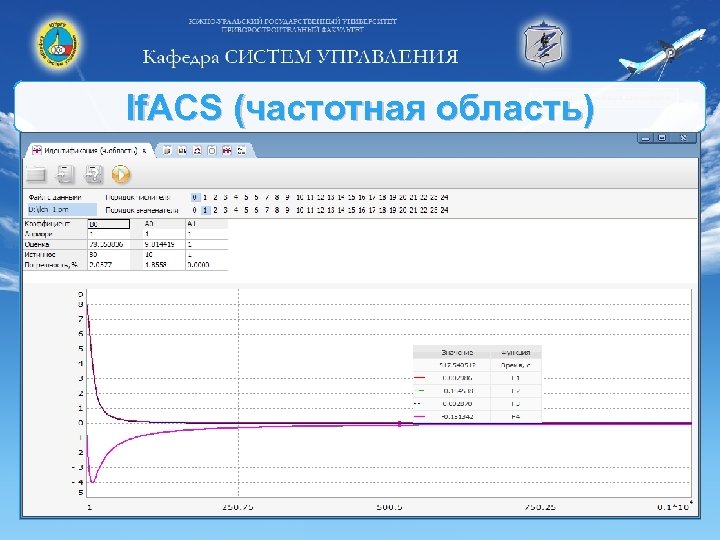Select the A1 coefficient header cell
Viewport: 720px width, 540px height.
pos(207,224)
